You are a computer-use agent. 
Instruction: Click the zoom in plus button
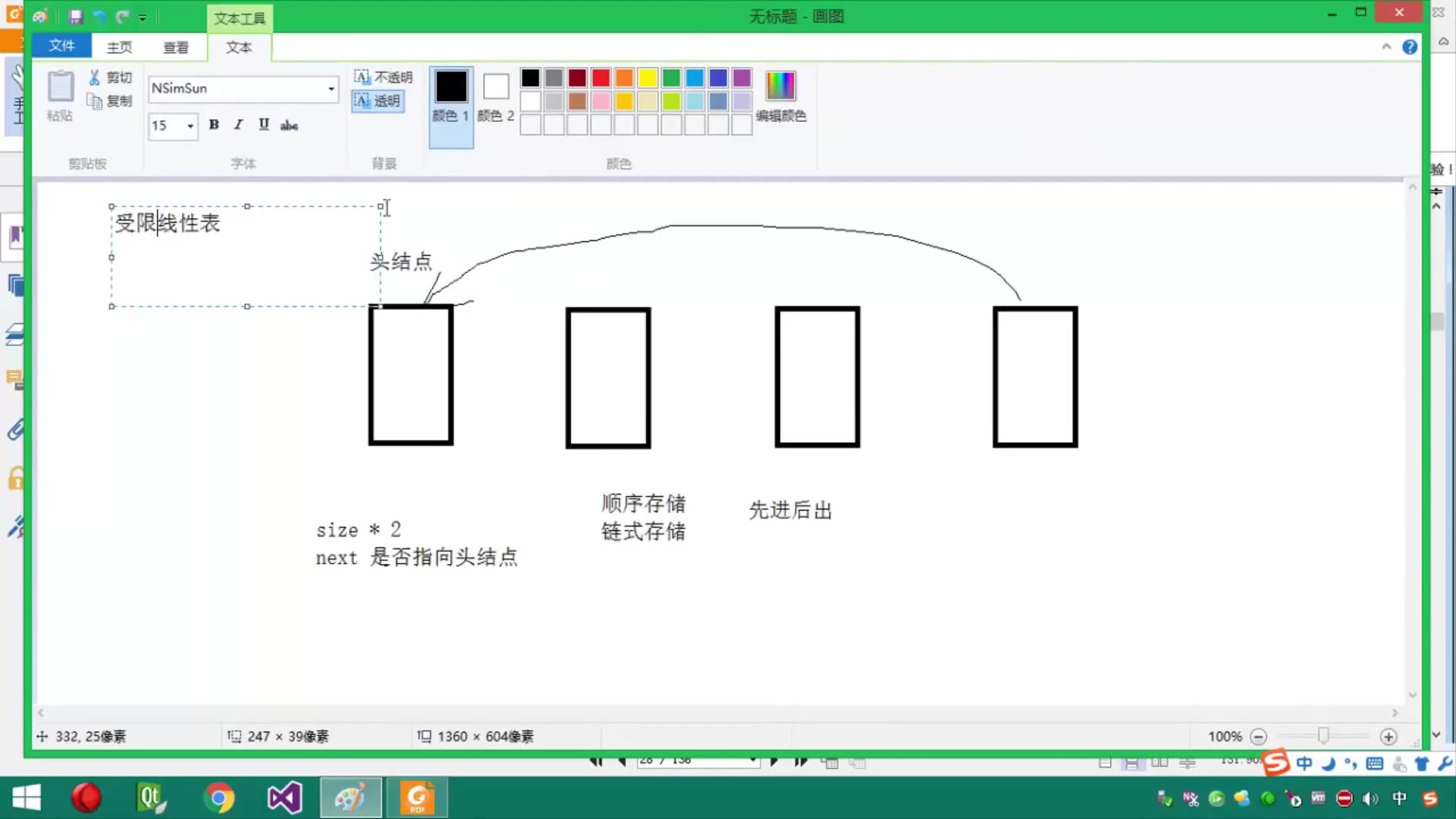point(1389,736)
